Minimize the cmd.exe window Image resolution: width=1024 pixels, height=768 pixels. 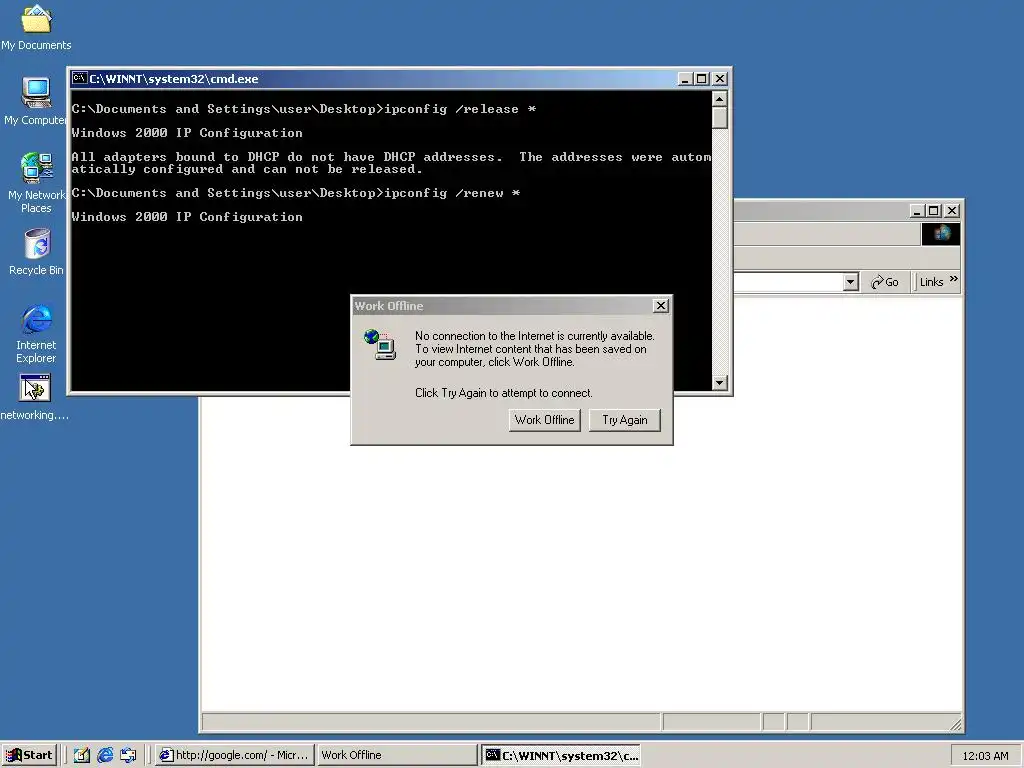point(684,79)
